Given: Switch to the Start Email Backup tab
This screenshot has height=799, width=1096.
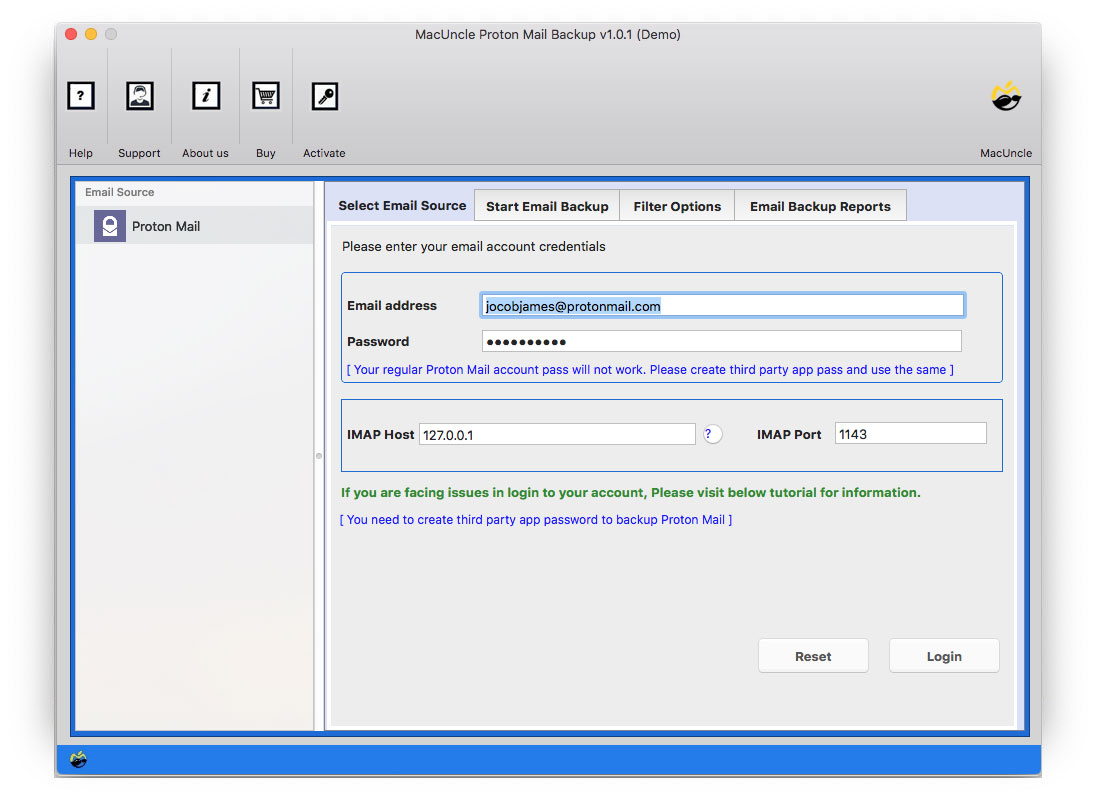Looking at the screenshot, I should point(546,205).
